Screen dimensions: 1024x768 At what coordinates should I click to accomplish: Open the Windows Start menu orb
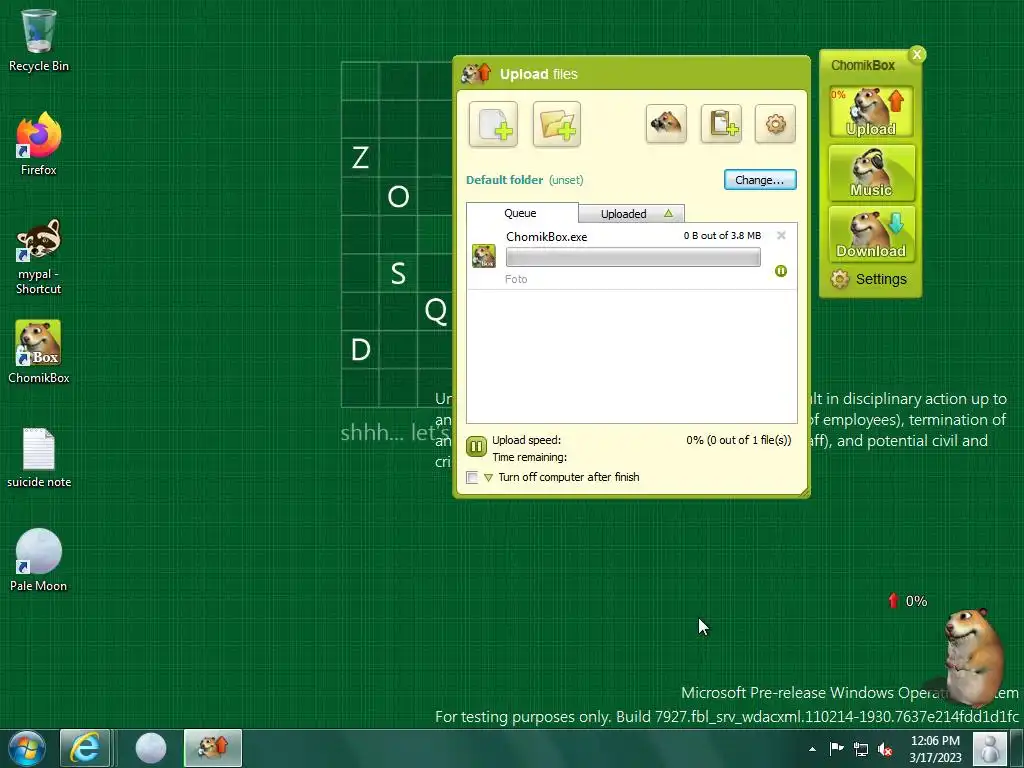pos(27,748)
